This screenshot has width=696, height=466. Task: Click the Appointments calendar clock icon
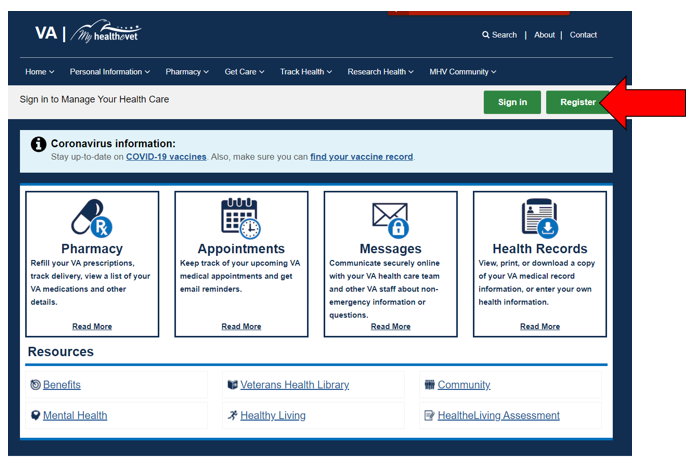click(x=241, y=218)
